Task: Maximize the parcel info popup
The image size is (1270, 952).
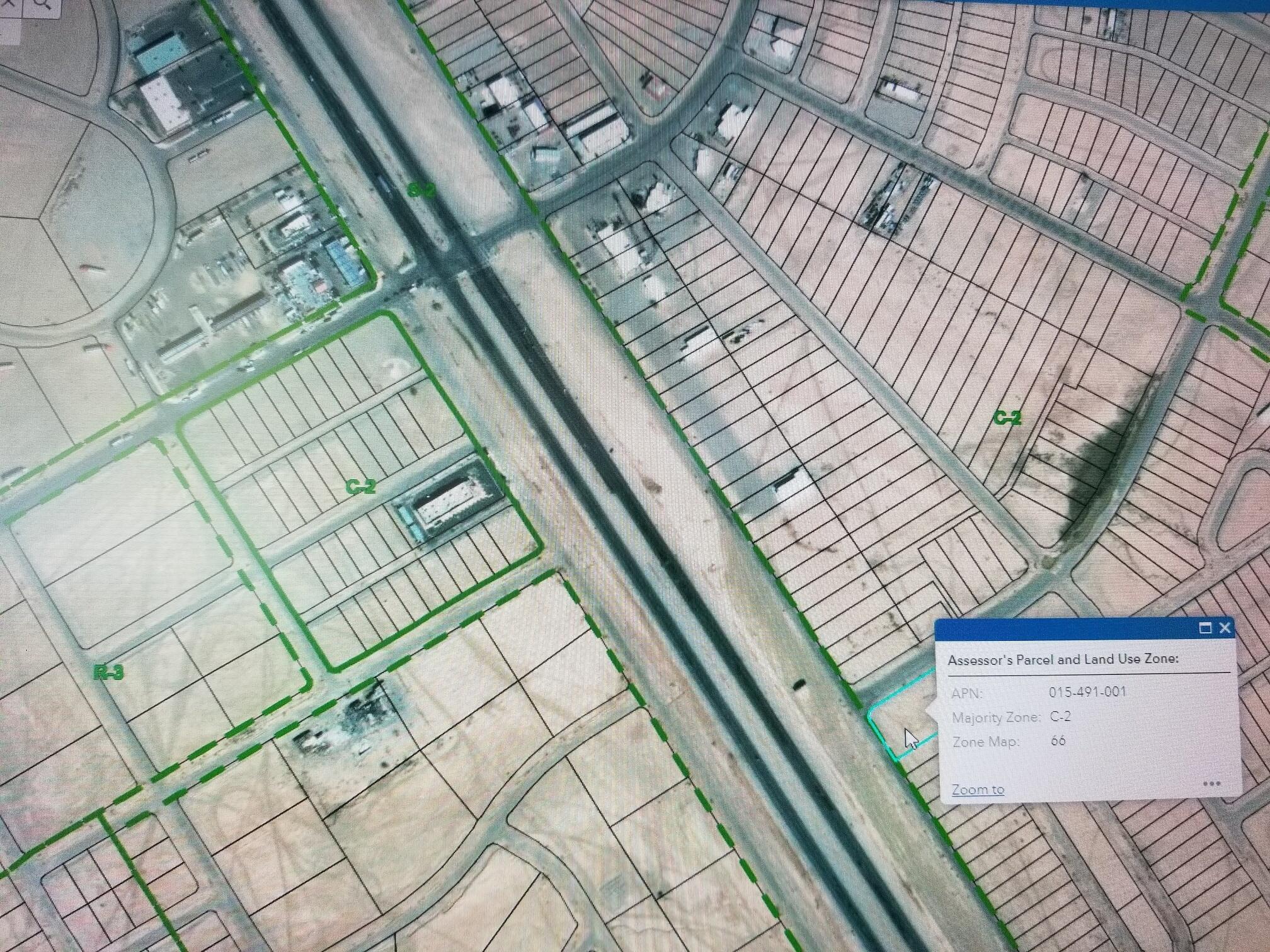Action: (x=1205, y=628)
